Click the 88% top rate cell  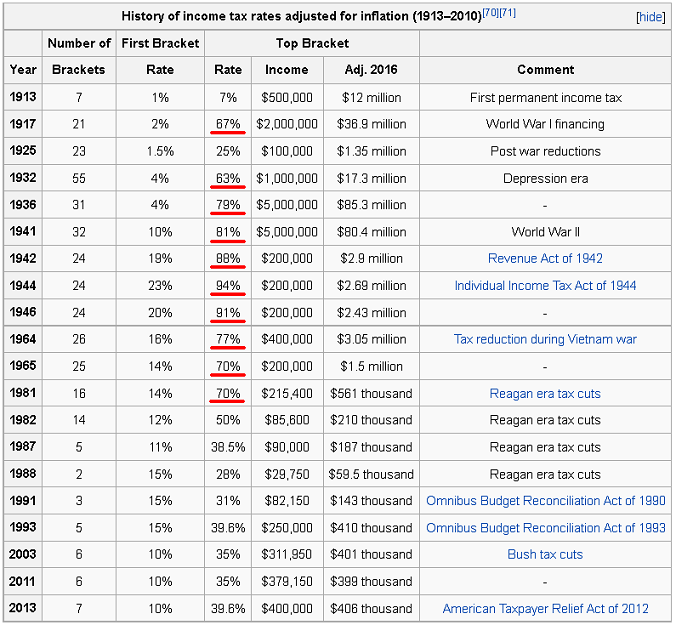228,259
